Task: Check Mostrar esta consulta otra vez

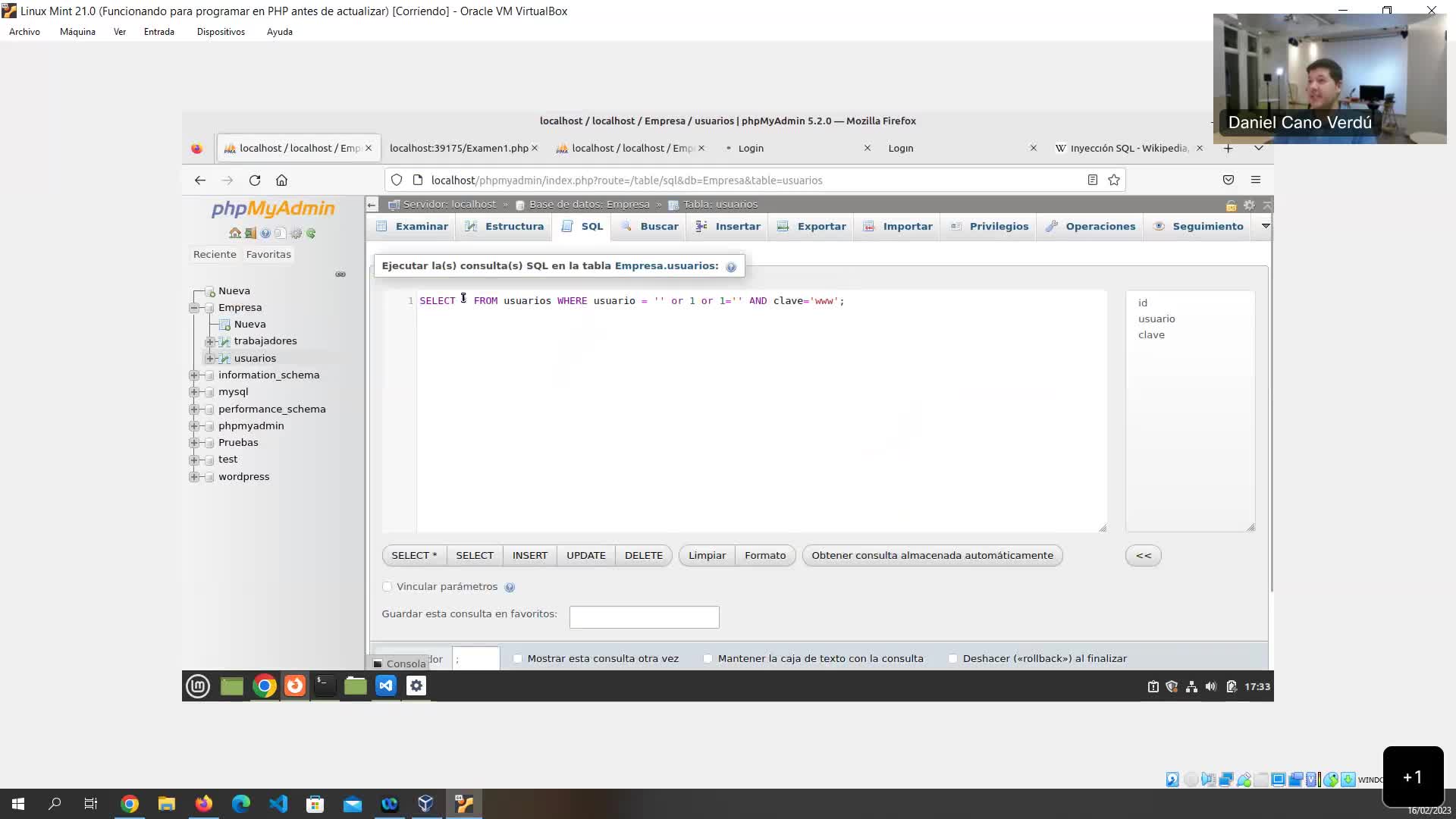Action: tap(518, 658)
